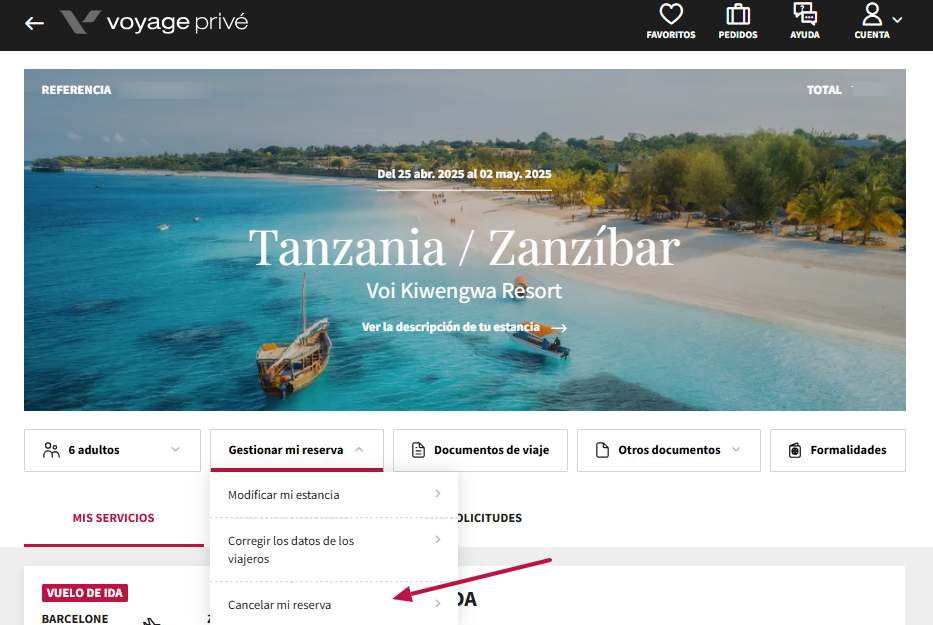This screenshot has height=625, width=933.
Task: Click the dates Del 25 abr. 2025 al 02 may. 2025
Action: (x=464, y=174)
